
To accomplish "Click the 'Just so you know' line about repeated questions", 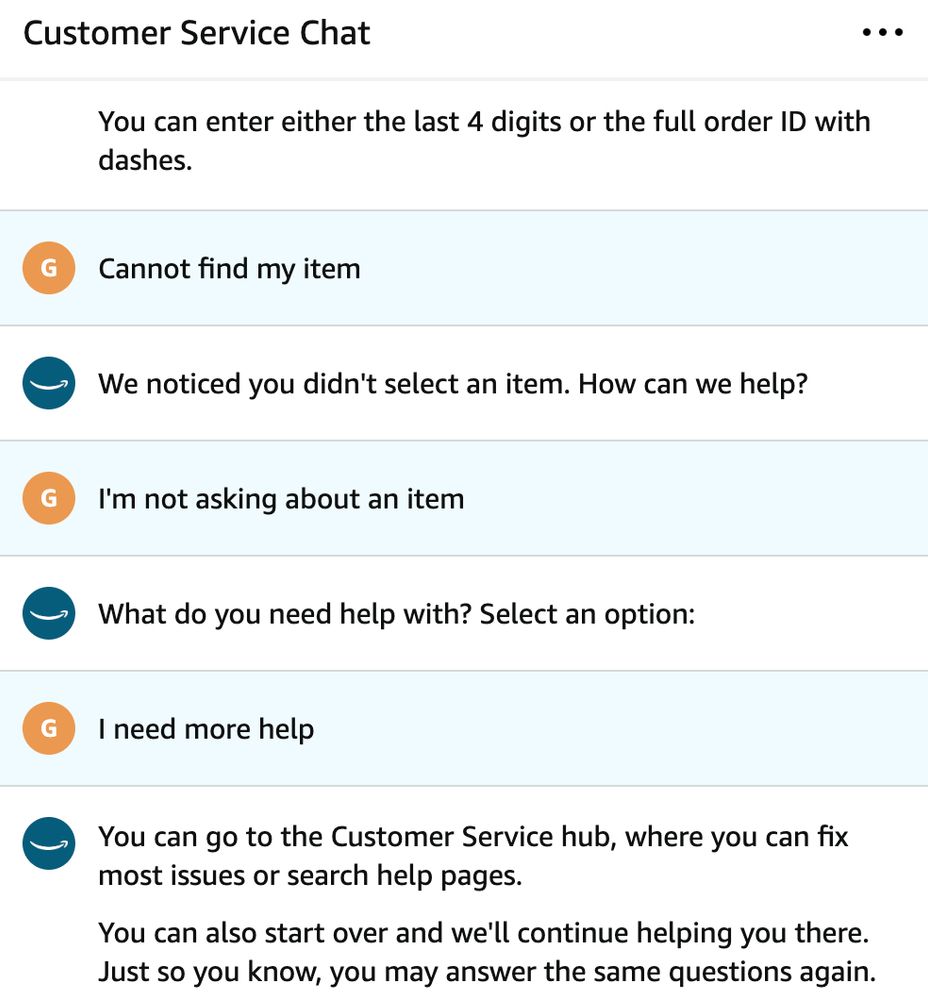I will [487, 972].
